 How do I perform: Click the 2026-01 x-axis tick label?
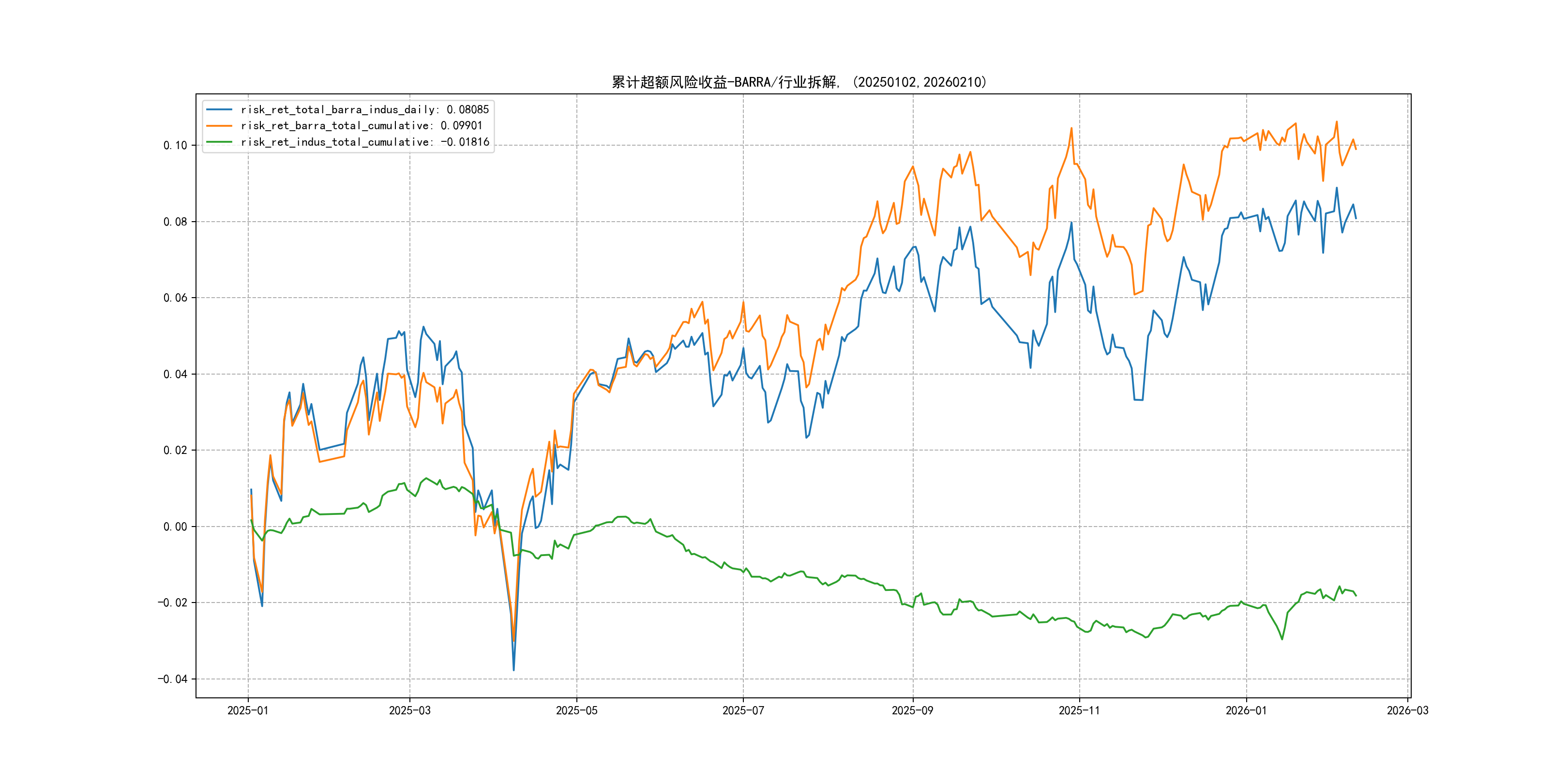coord(1246,710)
